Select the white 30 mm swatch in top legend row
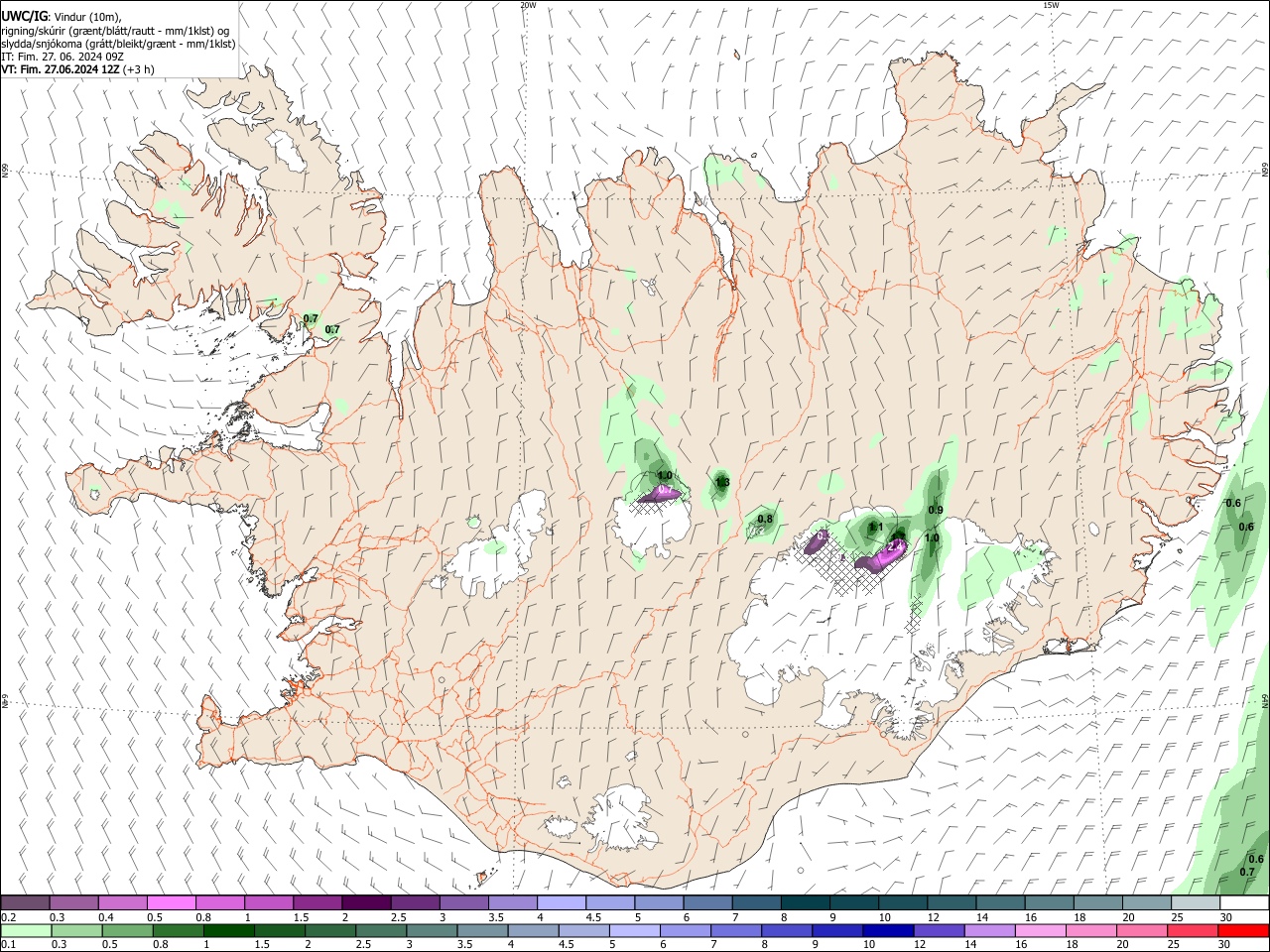This screenshot has width=1270, height=952. tap(1243, 902)
